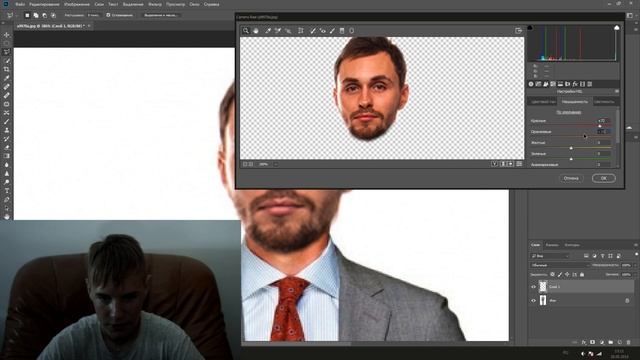Screen dimensions: 640x360
Task: Add a layer mask in Layers panel
Action: [593, 342]
